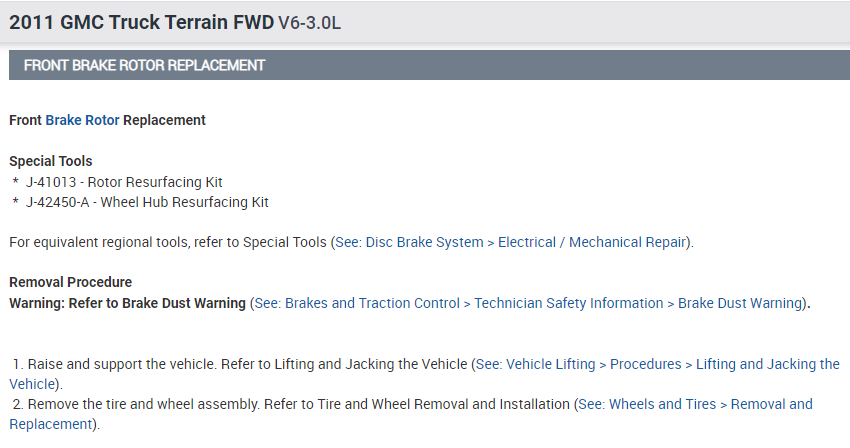The image size is (850, 448).
Task: Click the word 'Replacement' in the bold page heading
Action: click(x=164, y=120)
